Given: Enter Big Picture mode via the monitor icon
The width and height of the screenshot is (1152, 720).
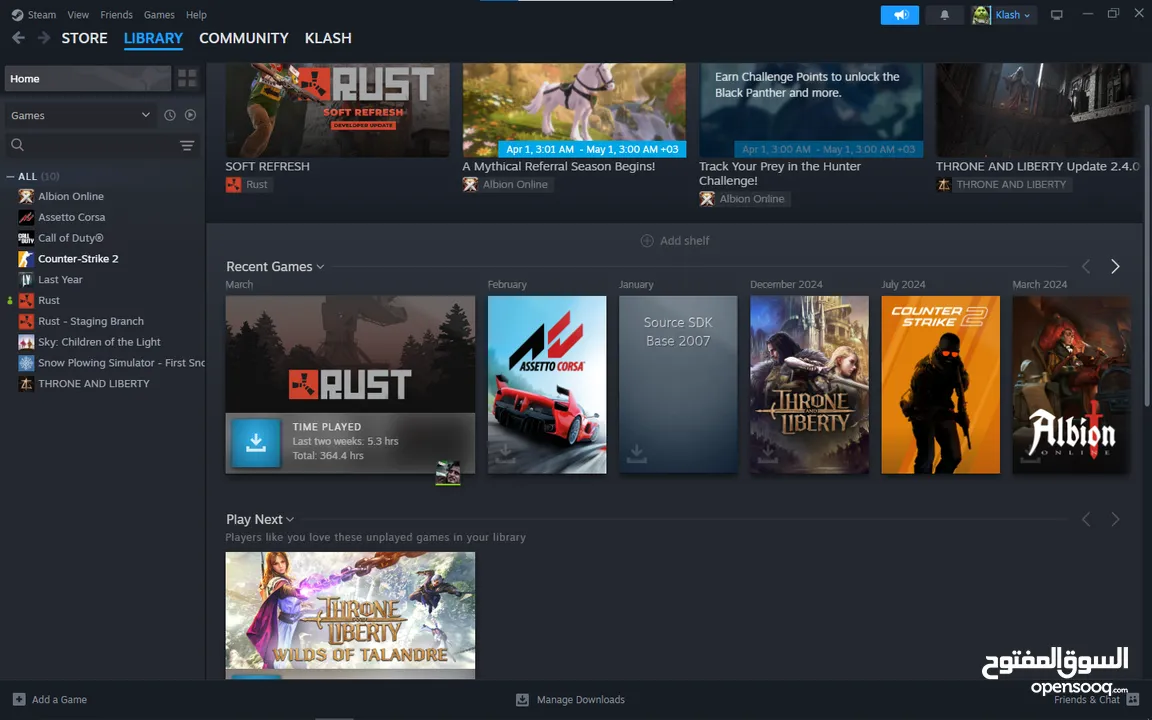Looking at the screenshot, I should point(1056,15).
